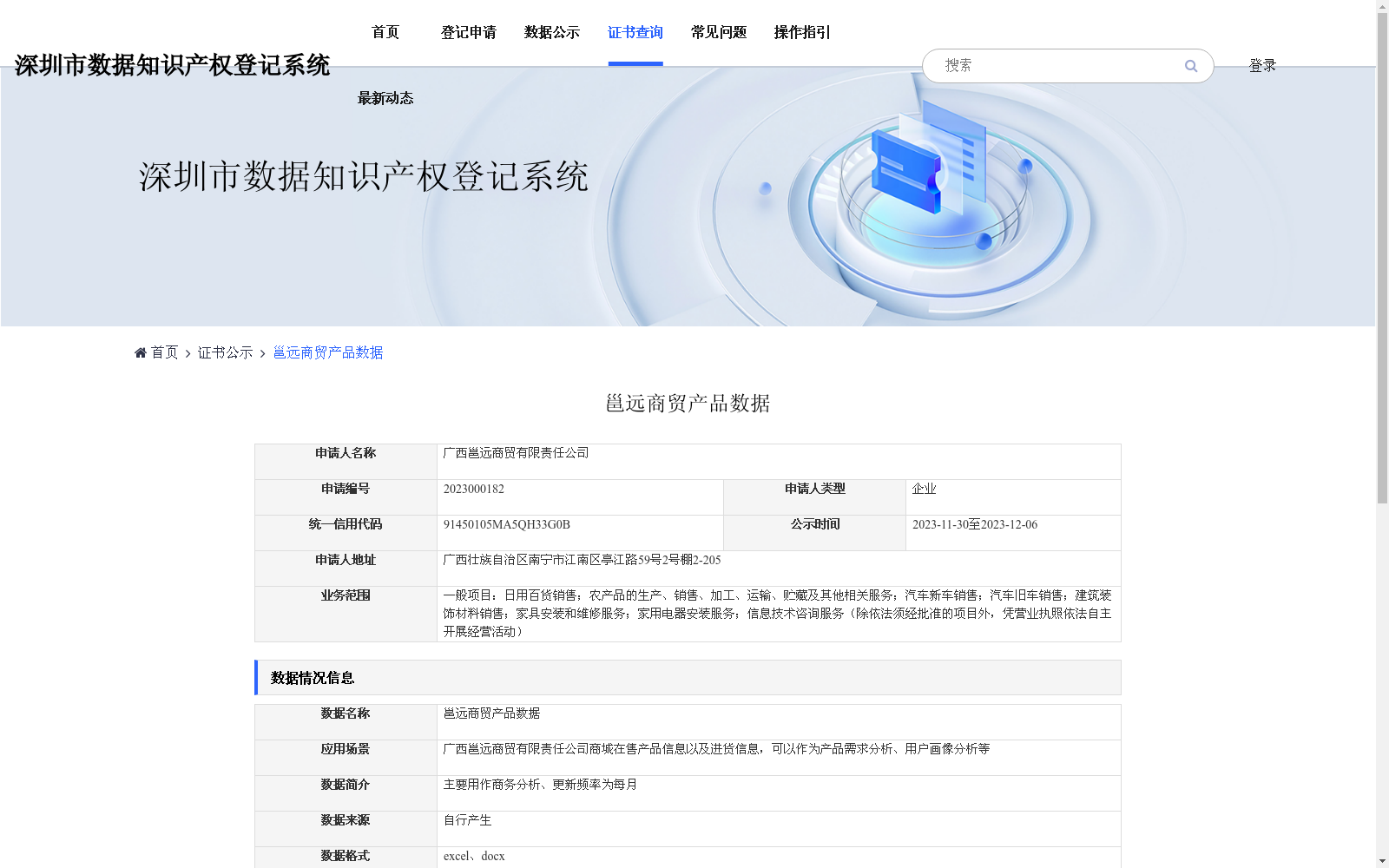Image resolution: width=1389 pixels, height=868 pixels.
Task: Click the 申请人地址 label cell
Action: 346,569
